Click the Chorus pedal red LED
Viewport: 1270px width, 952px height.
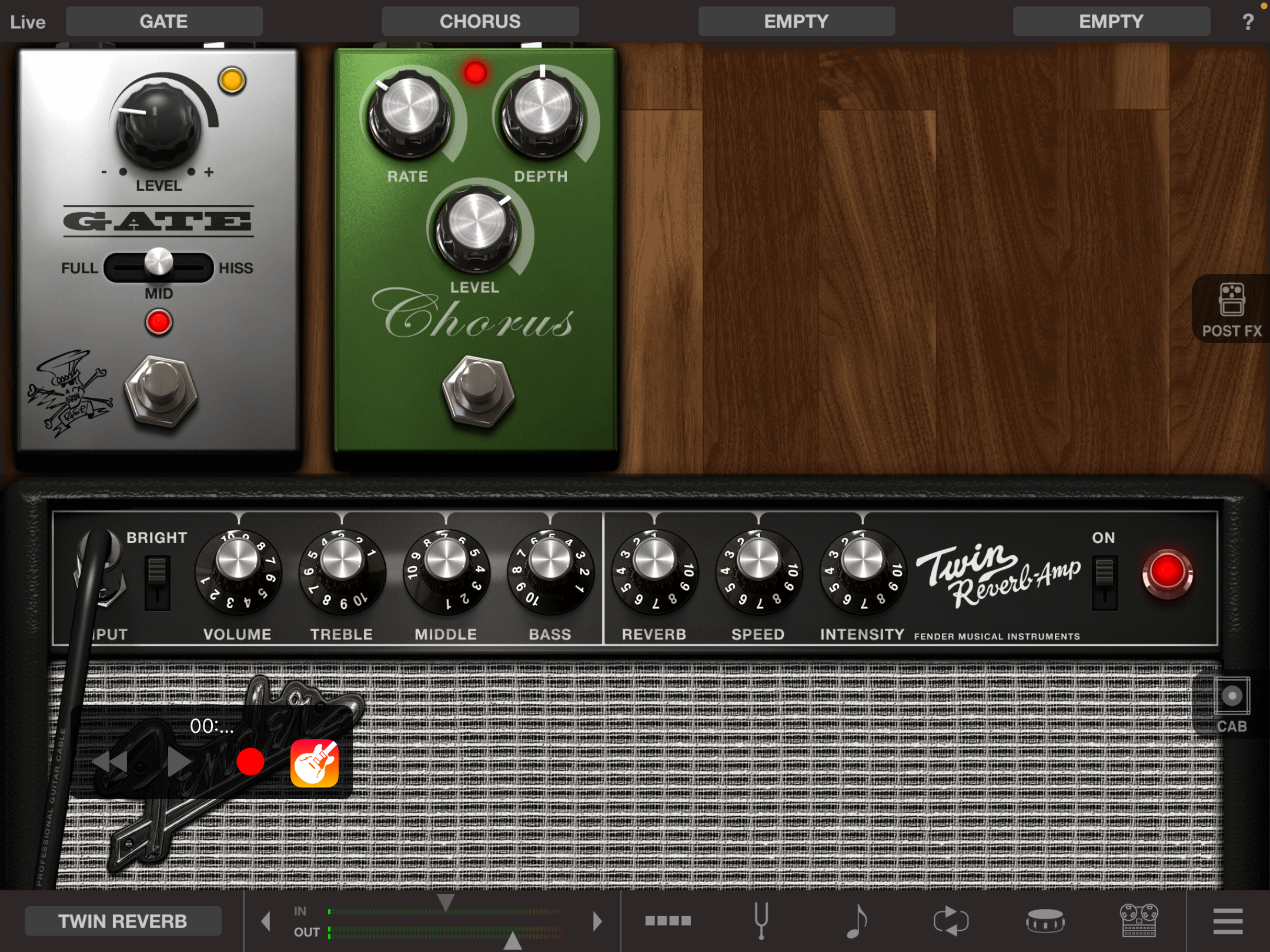pyautogui.click(x=475, y=72)
